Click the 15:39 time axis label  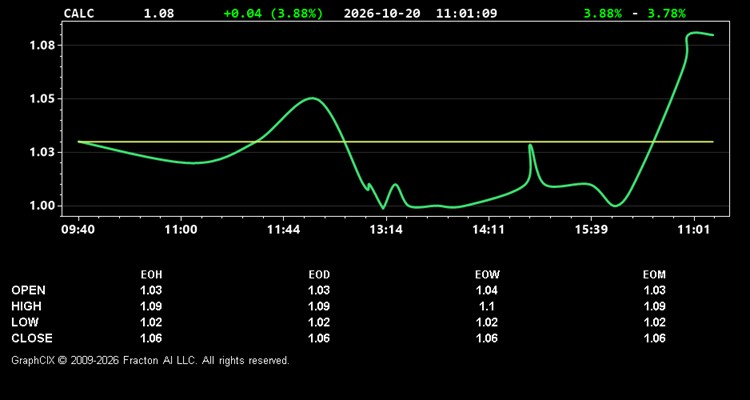click(x=591, y=230)
